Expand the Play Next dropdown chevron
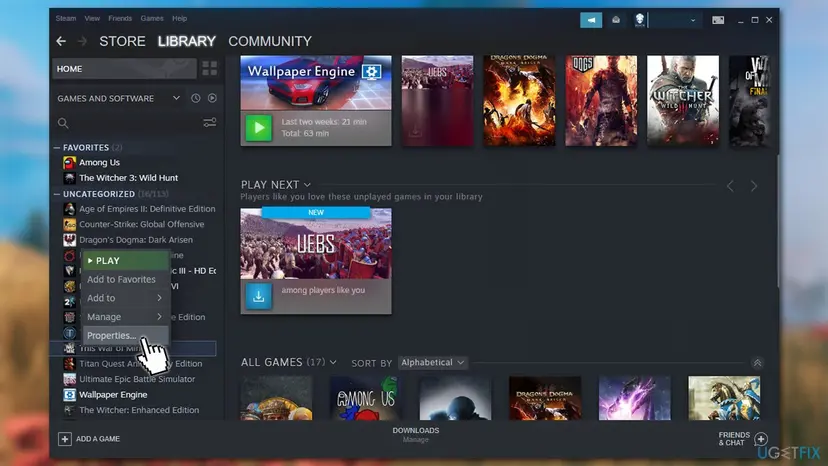This screenshot has height=466, width=828. (307, 185)
